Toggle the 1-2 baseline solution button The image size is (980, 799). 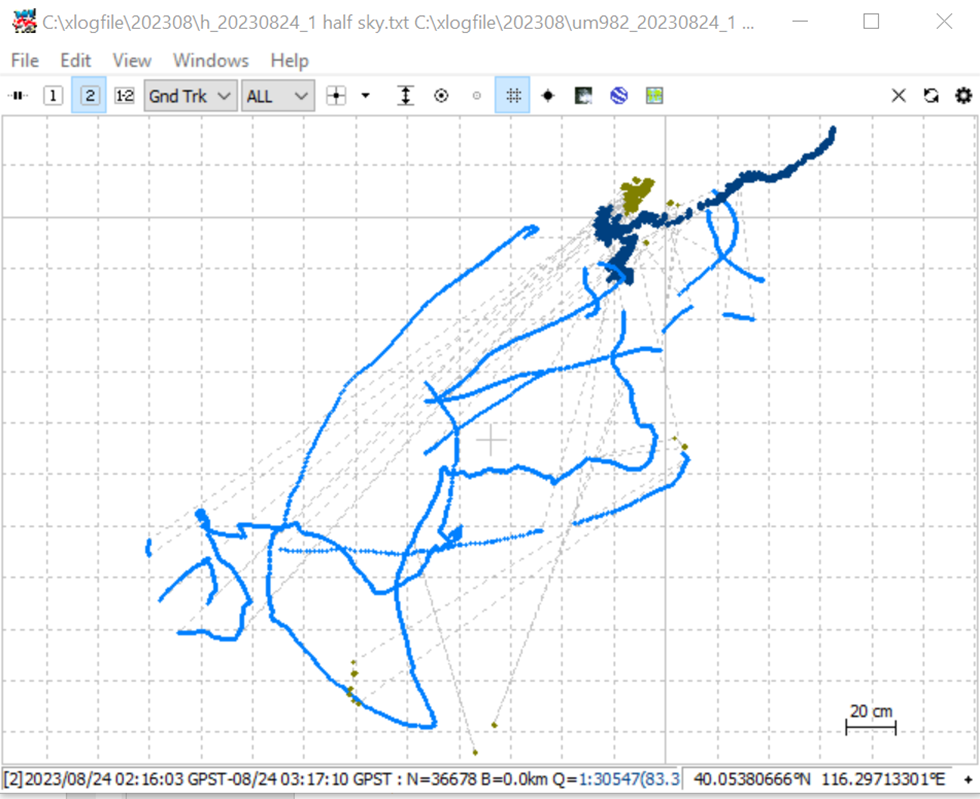pyautogui.click(x=124, y=96)
